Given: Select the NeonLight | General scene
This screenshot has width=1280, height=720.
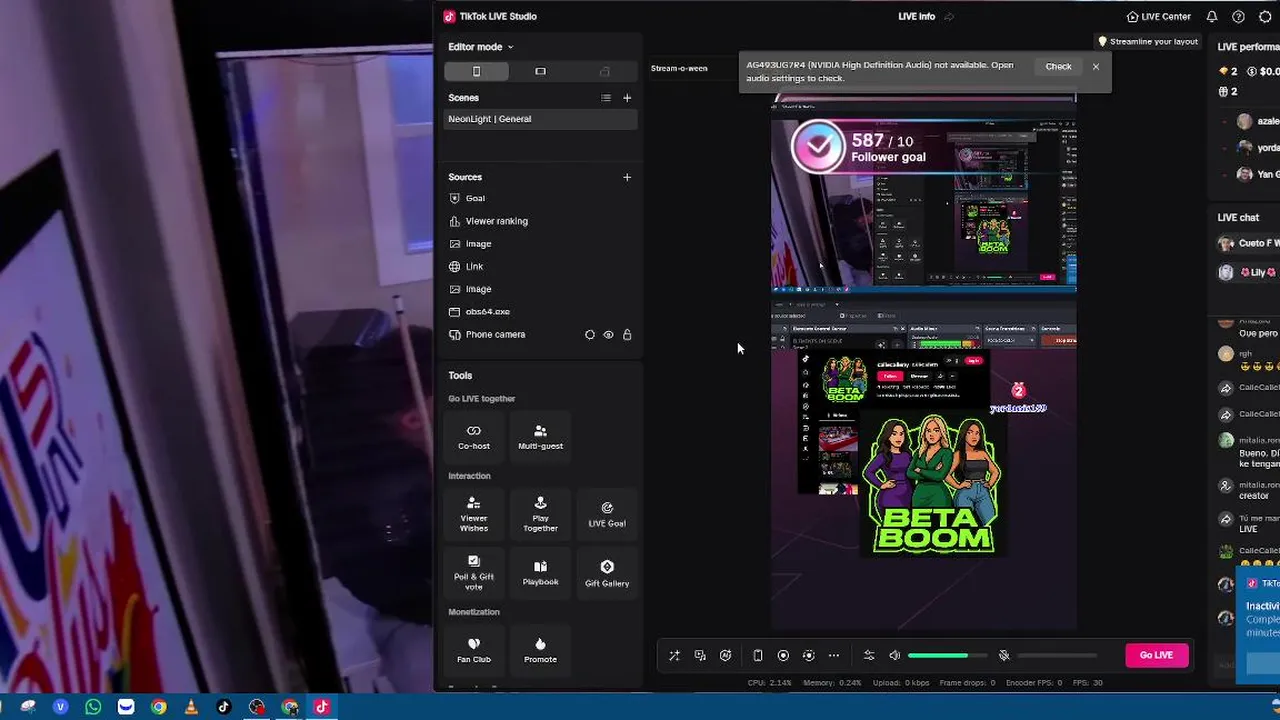Looking at the screenshot, I should pos(540,119).
